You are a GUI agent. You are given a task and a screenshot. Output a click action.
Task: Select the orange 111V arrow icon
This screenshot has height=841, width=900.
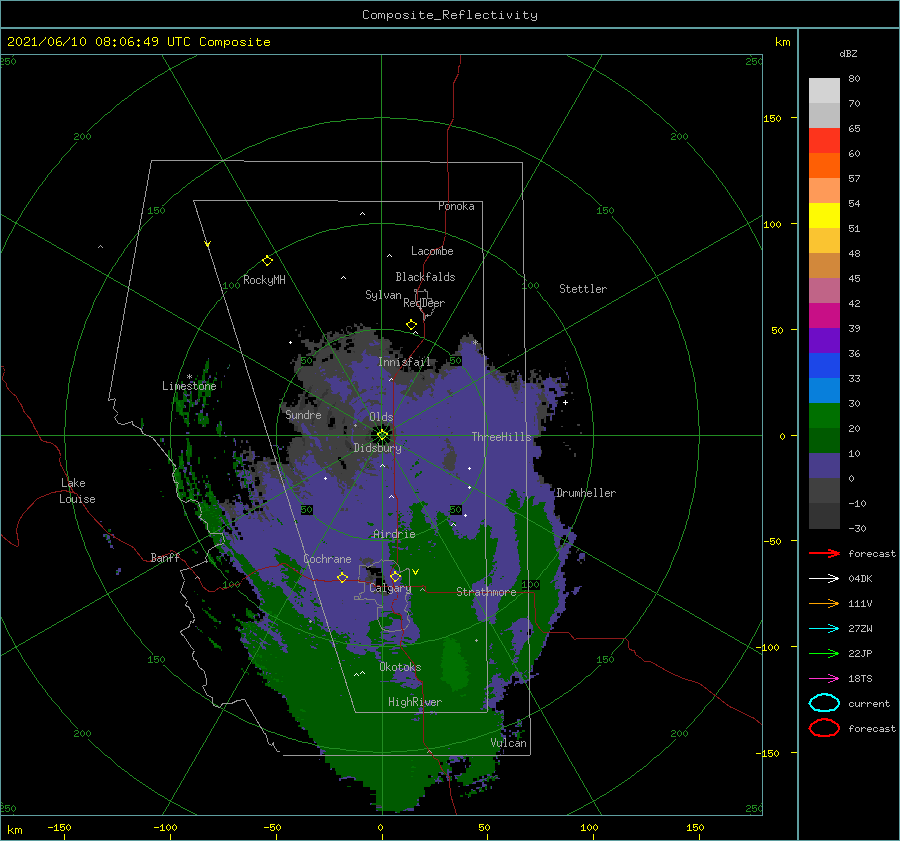[x=824, y=603]
